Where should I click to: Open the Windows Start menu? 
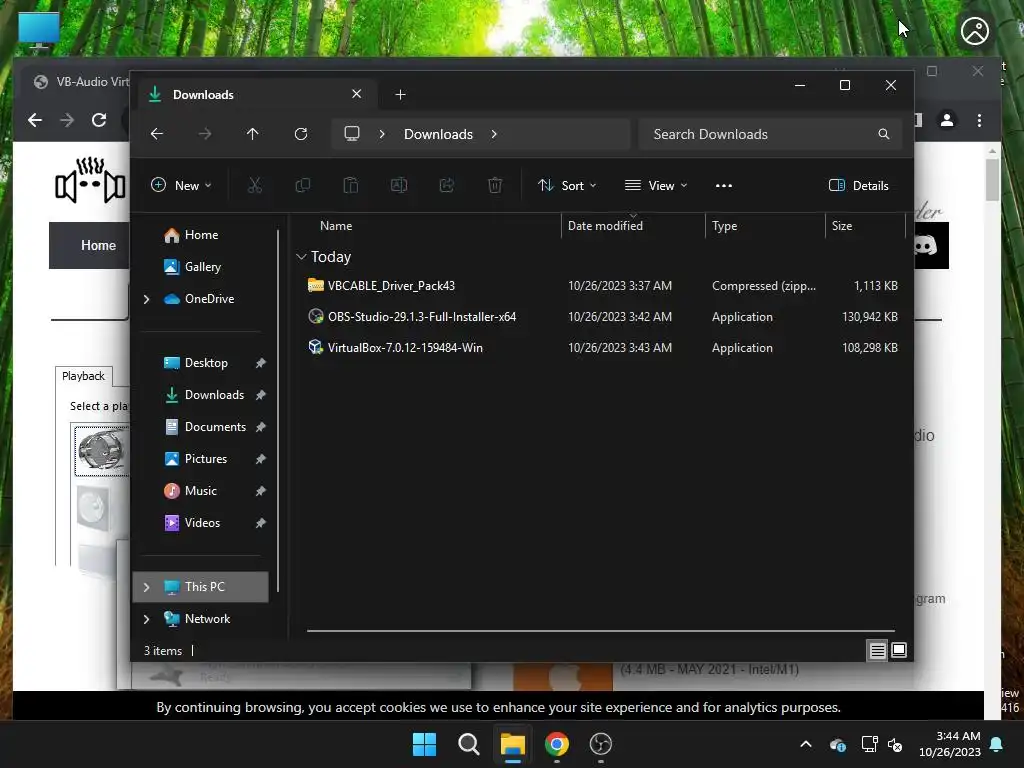[424, 744]
